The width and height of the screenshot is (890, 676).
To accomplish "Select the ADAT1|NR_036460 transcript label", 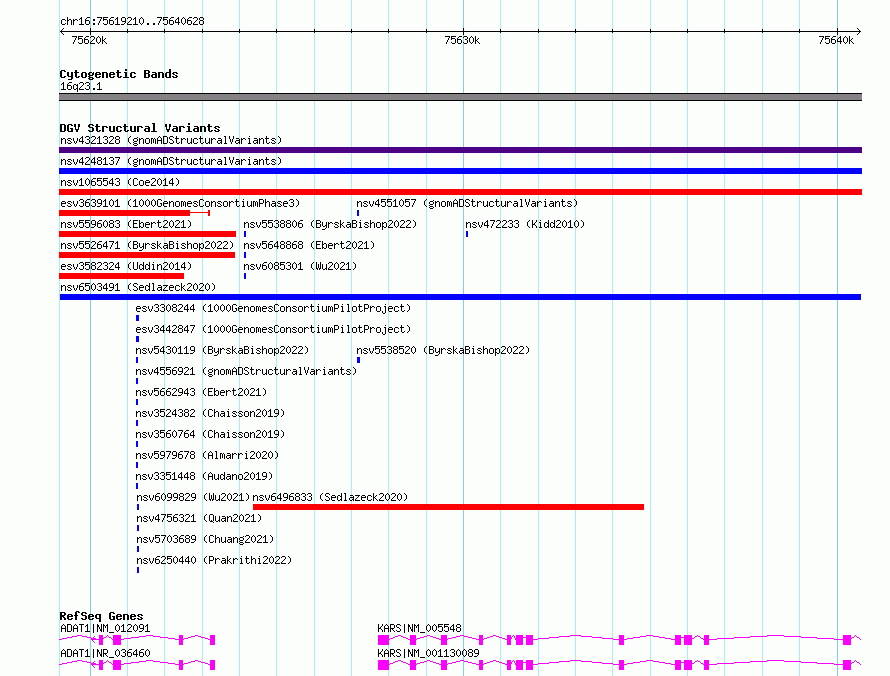I will [x=105, y=653].
